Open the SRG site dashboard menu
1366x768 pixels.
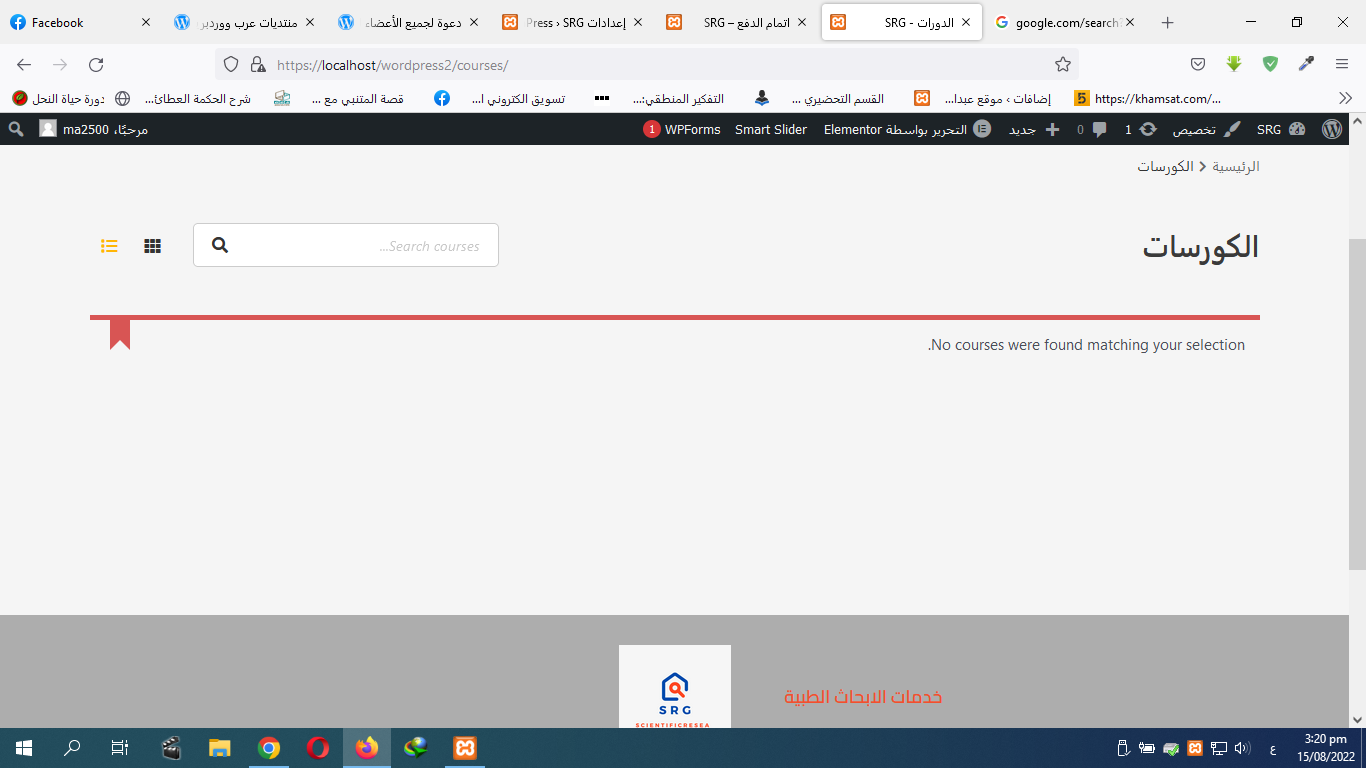coord(1281,129)
